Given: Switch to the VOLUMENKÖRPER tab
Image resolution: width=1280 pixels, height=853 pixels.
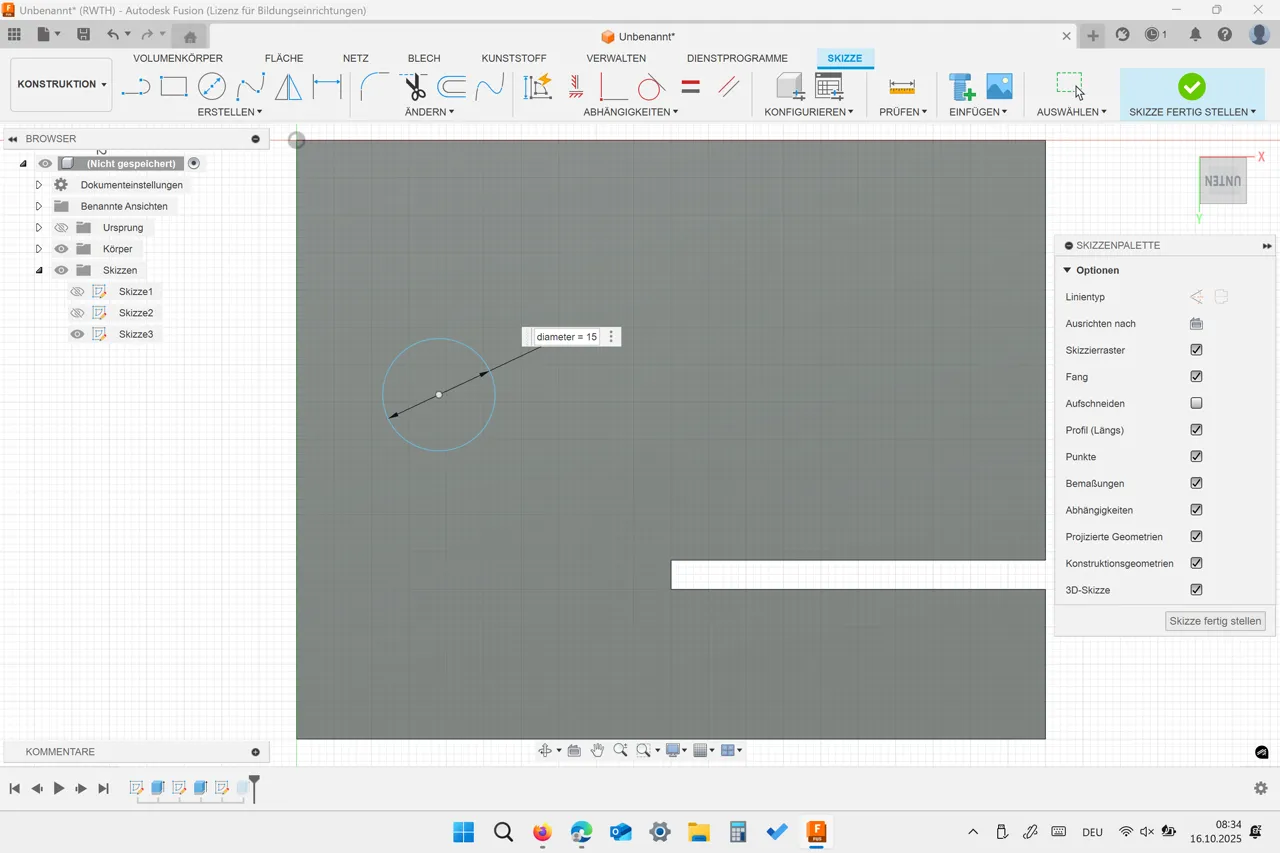Looking at the screenshot, I should coord(178,58).
